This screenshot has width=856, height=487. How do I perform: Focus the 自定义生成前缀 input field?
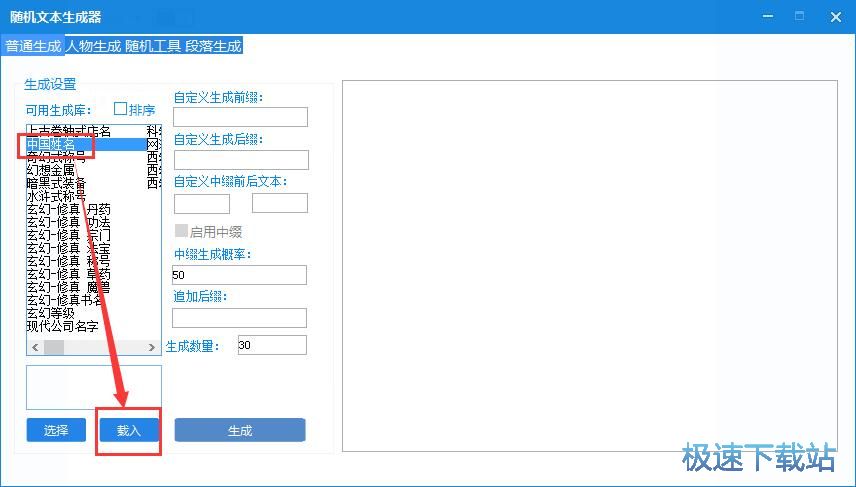point(240,117)
